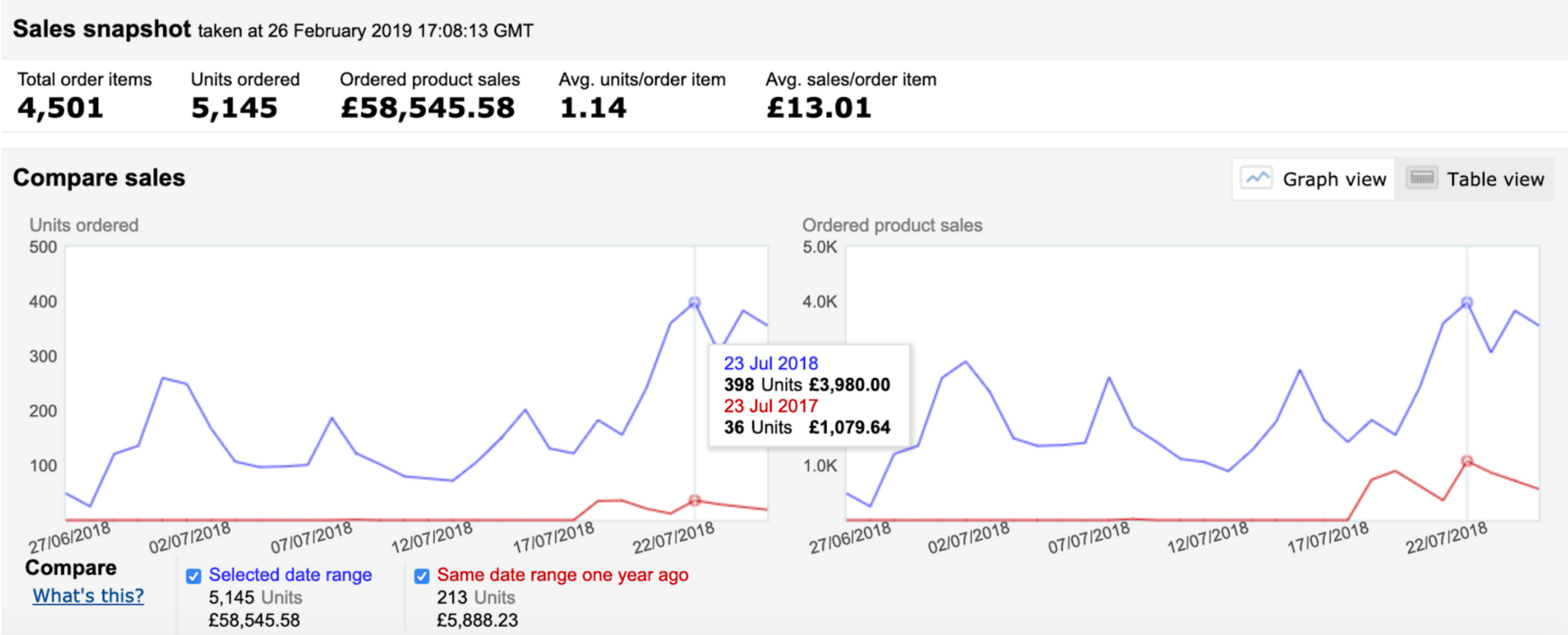The height and width of the screenshot is (635, 1568).
Task: Uncheck the Selected date range checkbox
Action: [x=194, y=576]
